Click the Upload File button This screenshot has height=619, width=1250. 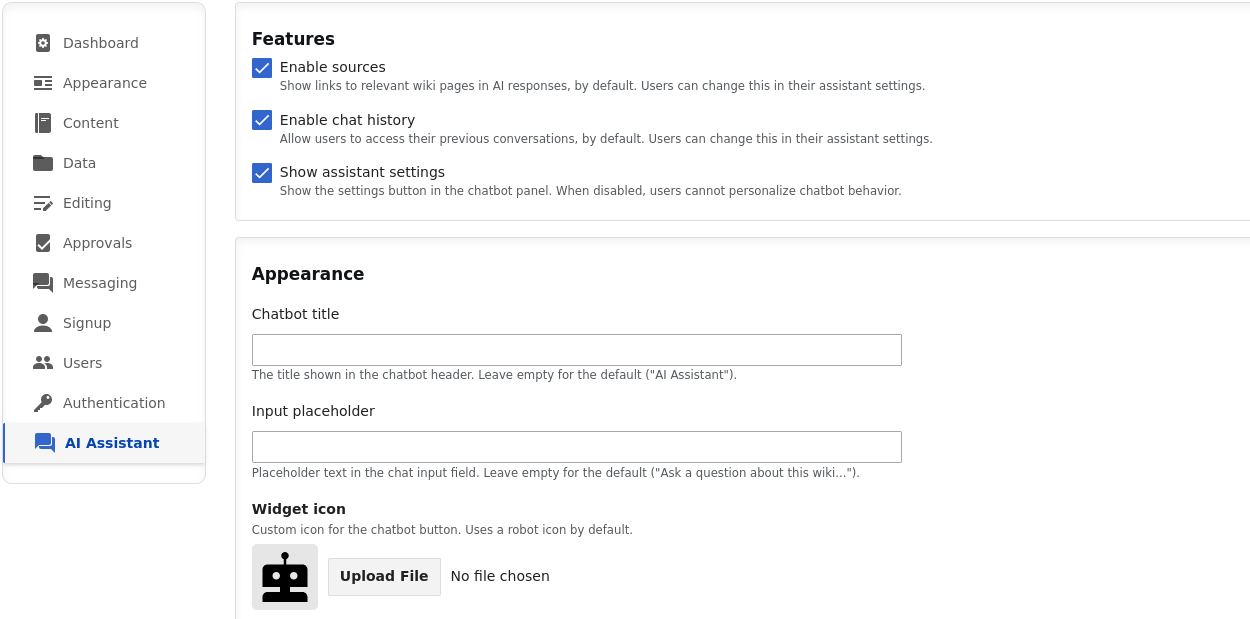[384, 576]
